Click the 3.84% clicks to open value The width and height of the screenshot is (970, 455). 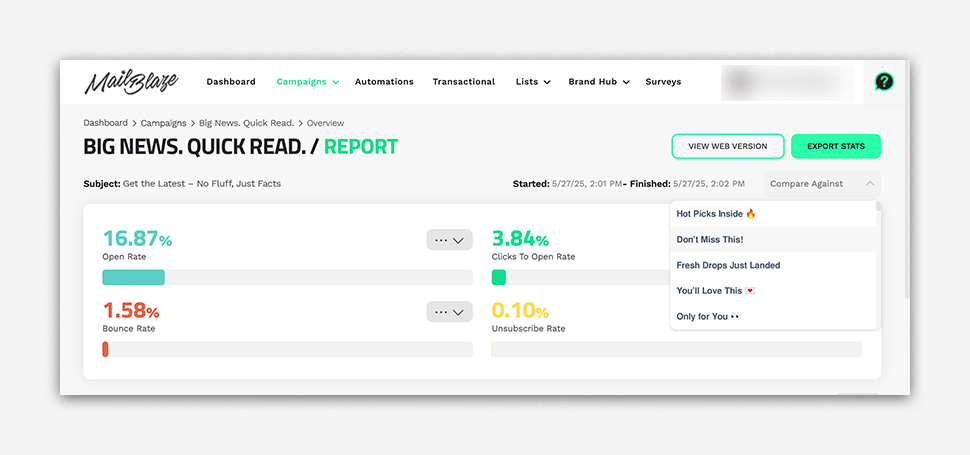pos(520,239)
